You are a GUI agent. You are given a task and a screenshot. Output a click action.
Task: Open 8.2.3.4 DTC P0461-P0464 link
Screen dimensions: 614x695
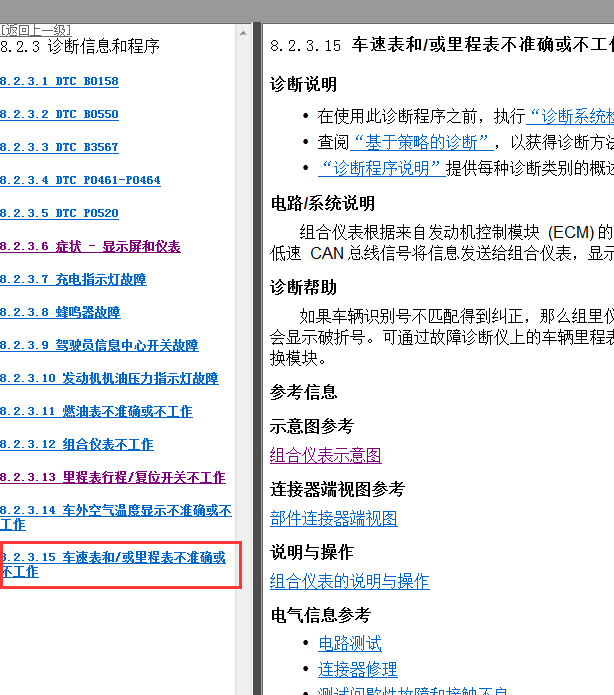pyautogui.click(x=80, y=180)
